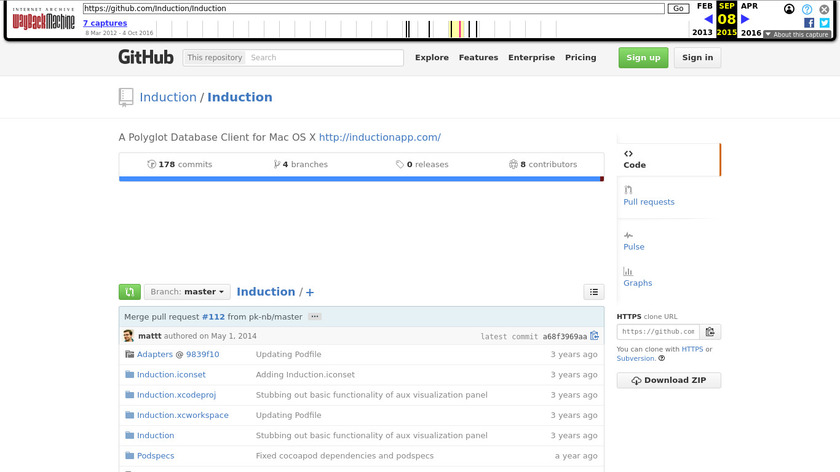The width and height of the screenshot is (840, 472).
Task: View 4 branches
Action: point(301,164)
